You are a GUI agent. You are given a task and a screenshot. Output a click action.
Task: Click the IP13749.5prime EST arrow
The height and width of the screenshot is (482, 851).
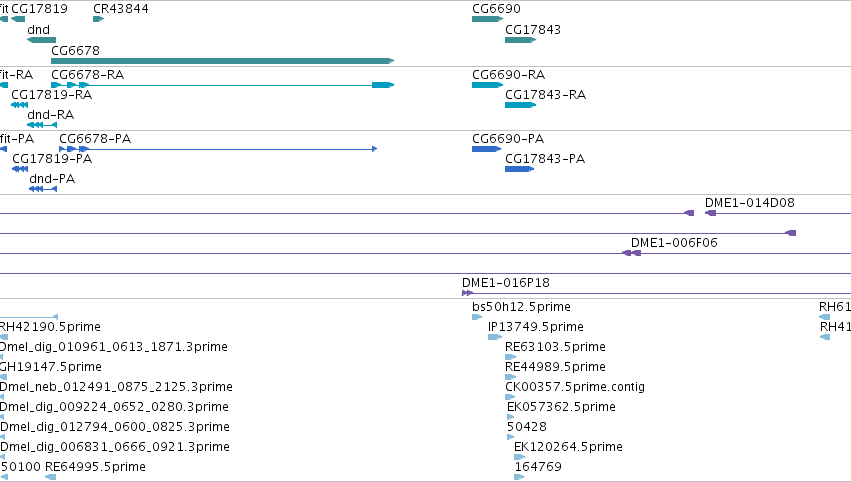coord(494,337)
